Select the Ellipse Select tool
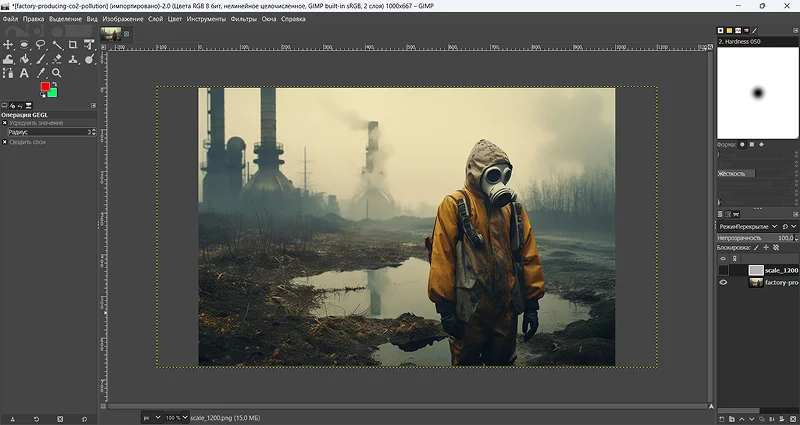Screen dimensions: 800x425 click(24, 45)
